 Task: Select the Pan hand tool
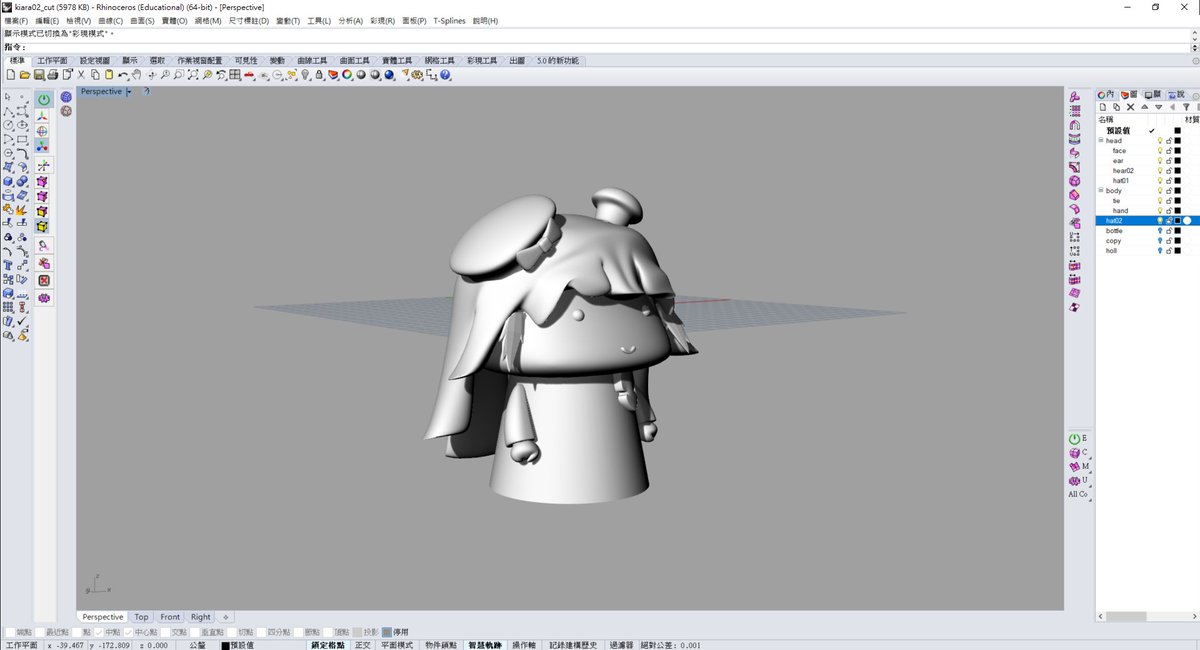pos(136,74)
